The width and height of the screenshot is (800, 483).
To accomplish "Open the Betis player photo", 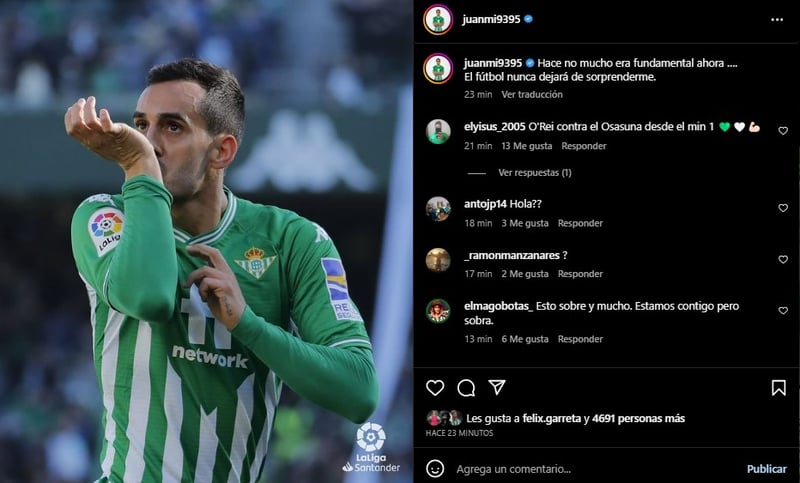I will pos(206,241).
